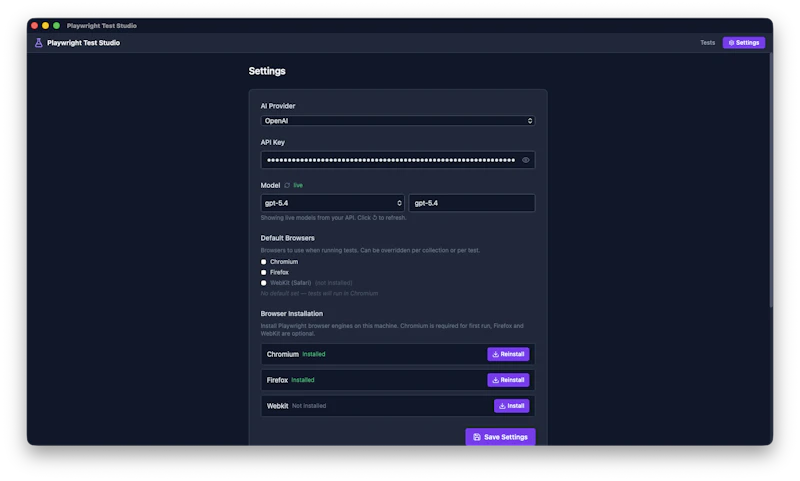Click the 'Installed' text beside Firefox

[303, 380]
